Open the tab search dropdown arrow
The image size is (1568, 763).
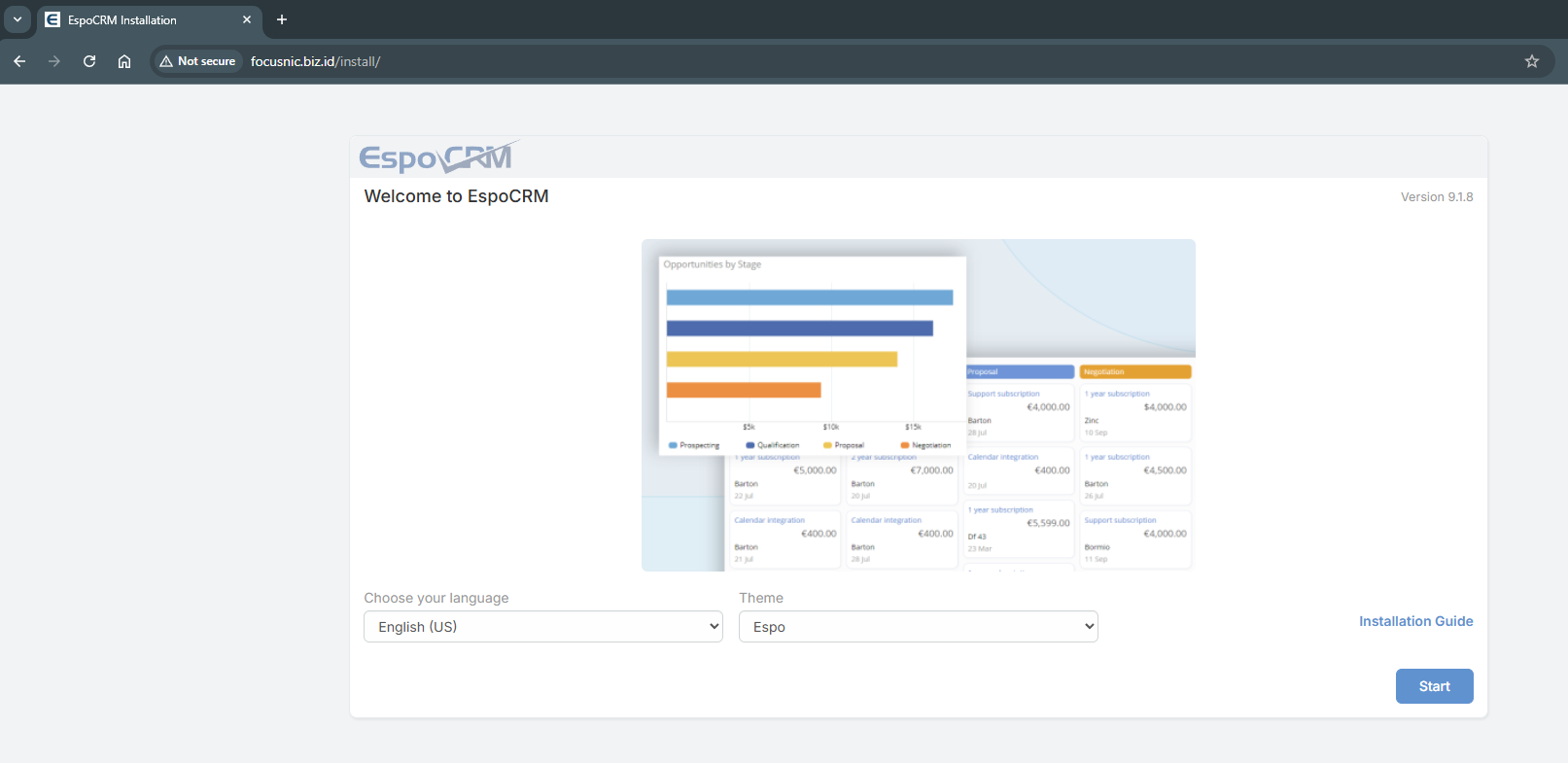[17, 19]
